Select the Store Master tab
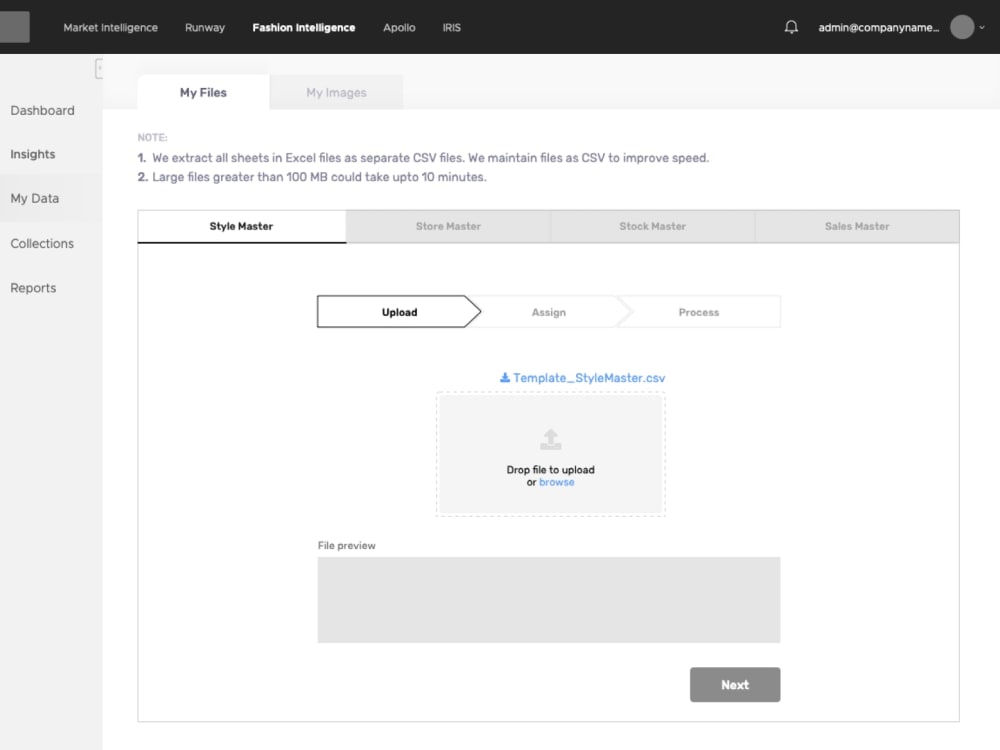Screen dimensions: 1000x750 [x=448, y=226]
